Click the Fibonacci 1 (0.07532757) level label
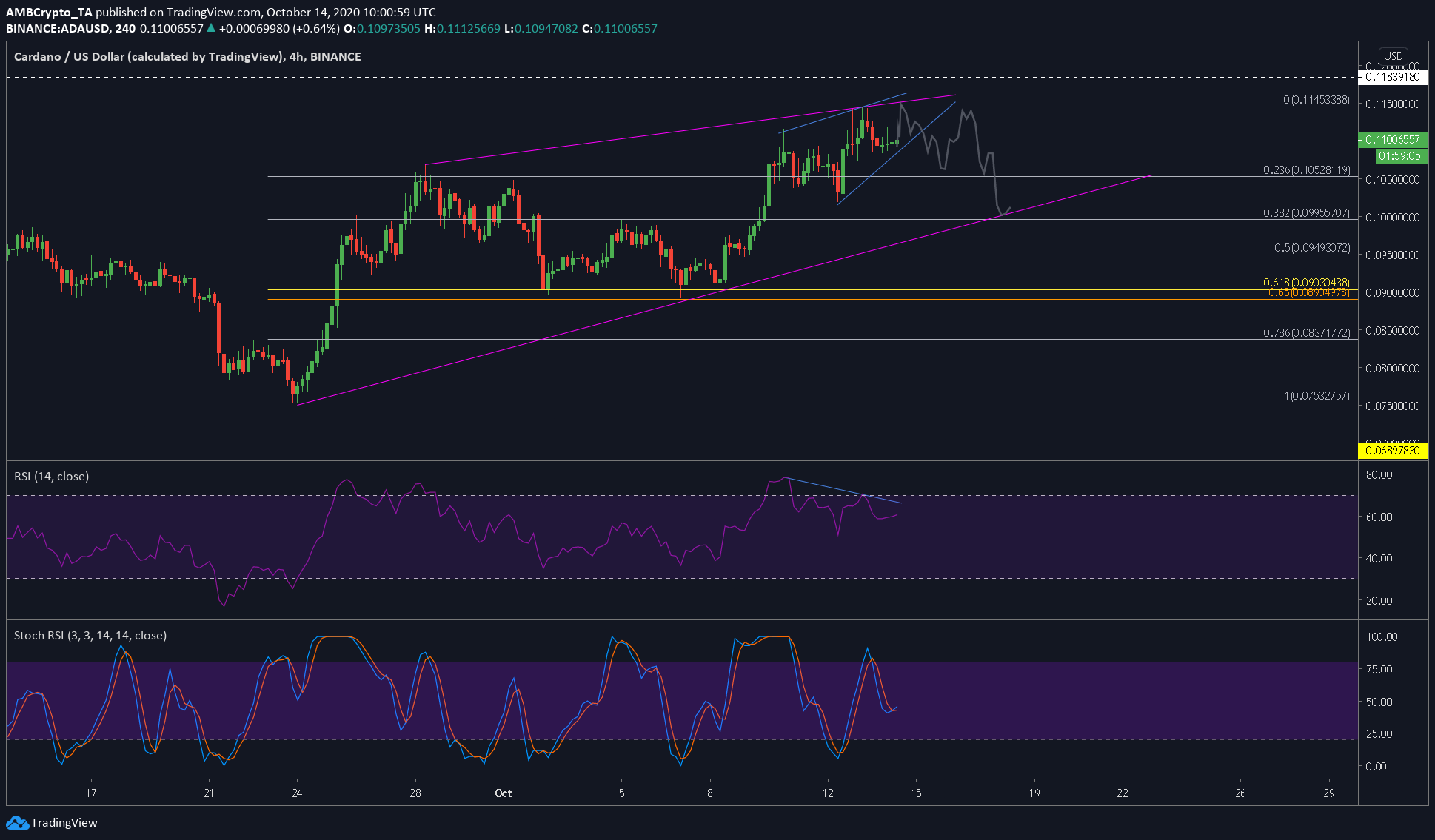 (1317, 396)
